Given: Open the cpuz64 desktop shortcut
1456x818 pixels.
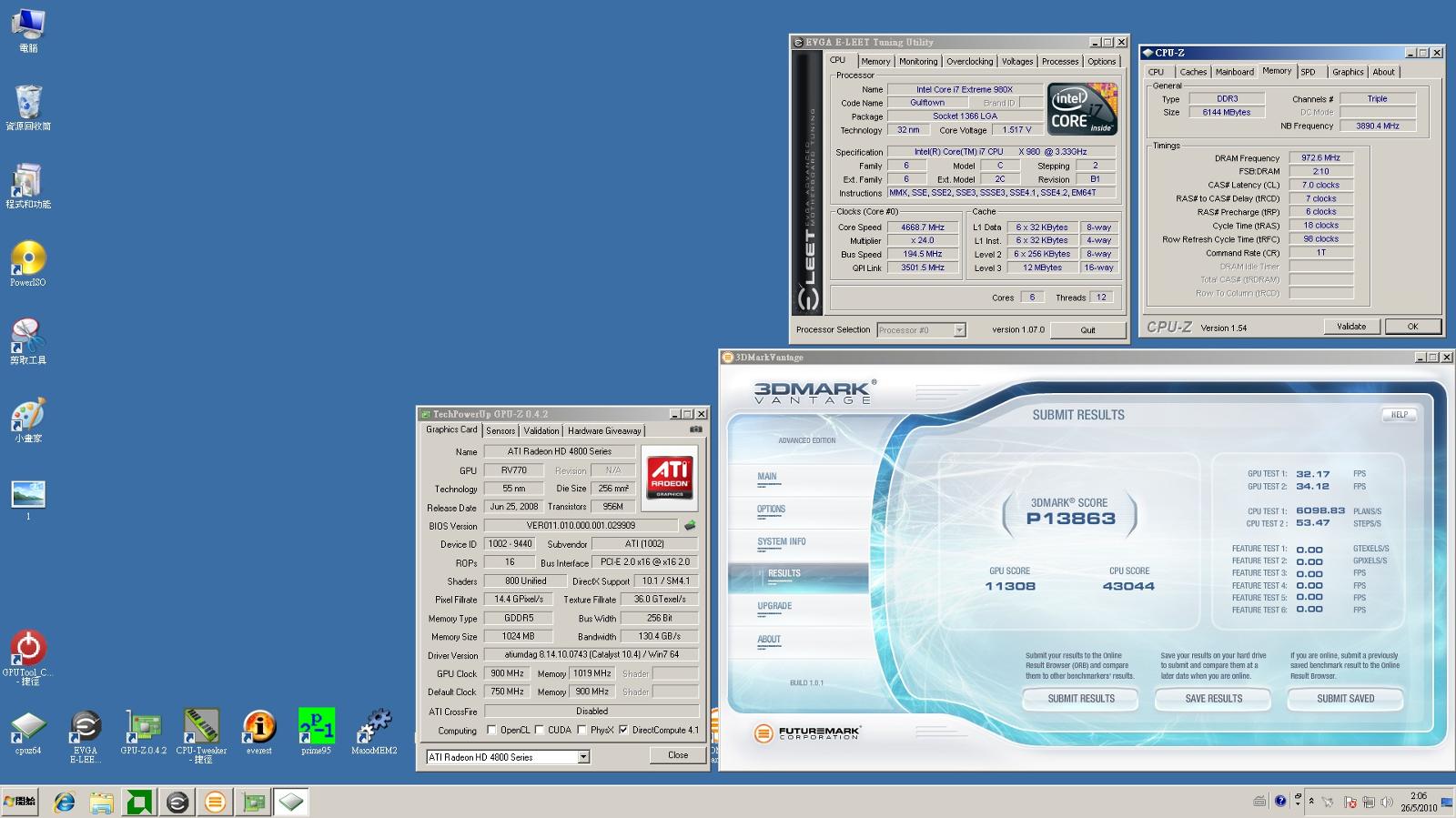Looking at the screenshot, I should tap(28, 732).
